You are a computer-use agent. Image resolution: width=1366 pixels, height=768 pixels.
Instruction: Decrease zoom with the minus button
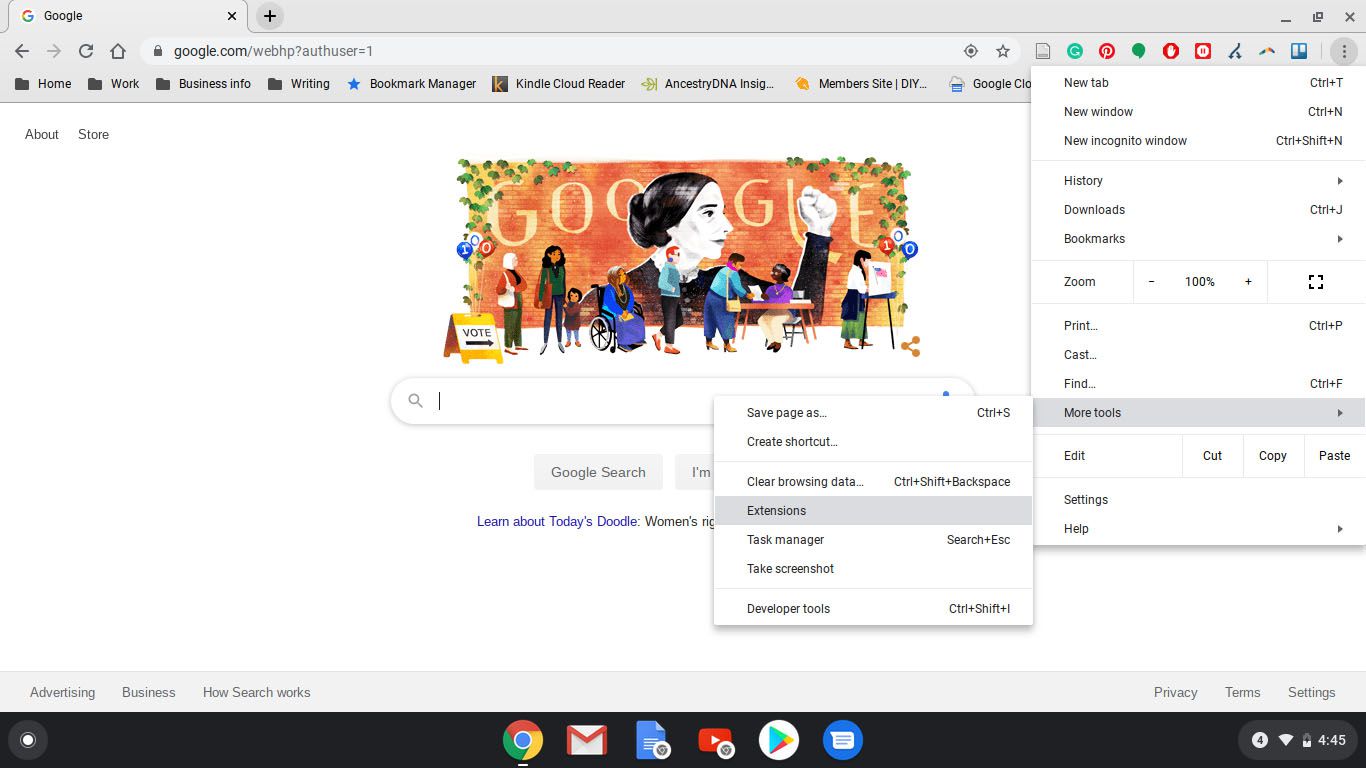pos(1151,282)
